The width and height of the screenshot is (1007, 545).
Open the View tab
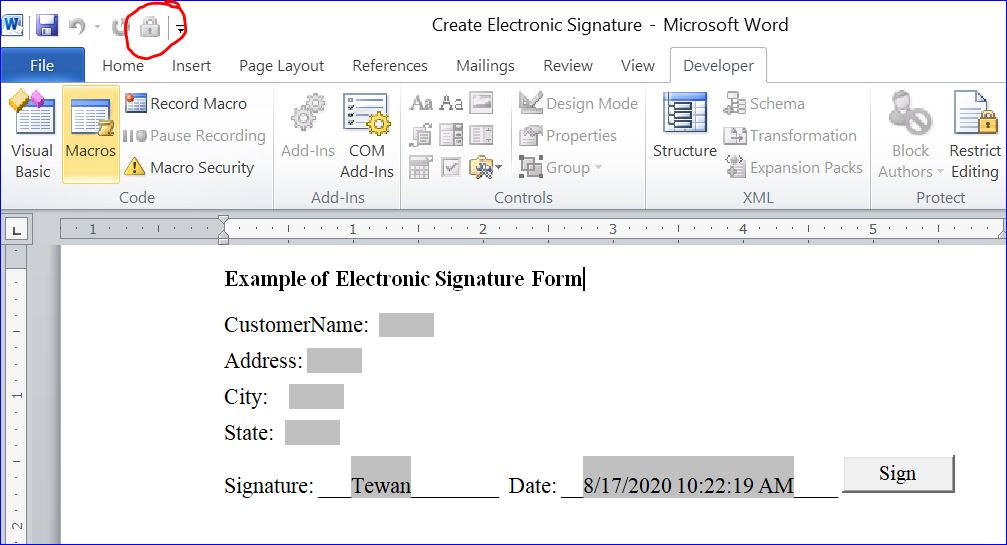(638, 65)
